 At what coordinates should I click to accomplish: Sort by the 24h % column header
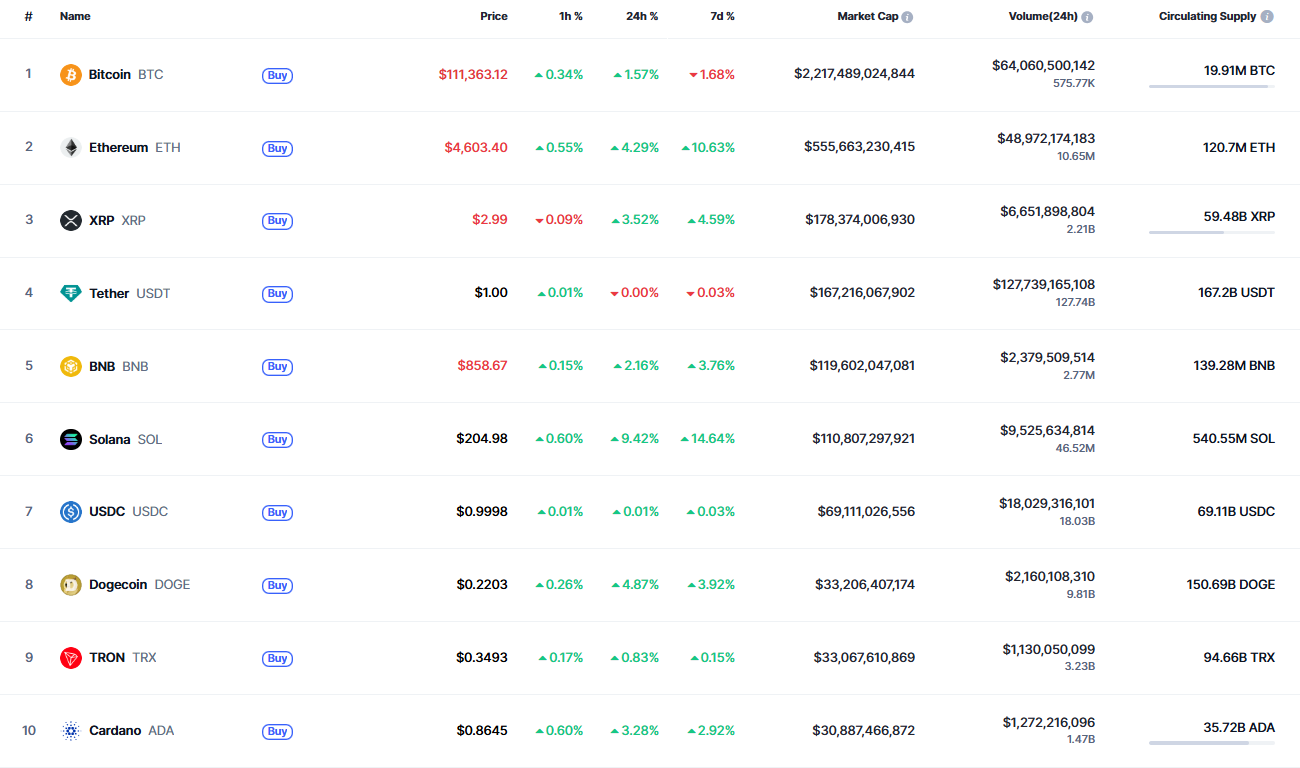(x=642, y=17)
